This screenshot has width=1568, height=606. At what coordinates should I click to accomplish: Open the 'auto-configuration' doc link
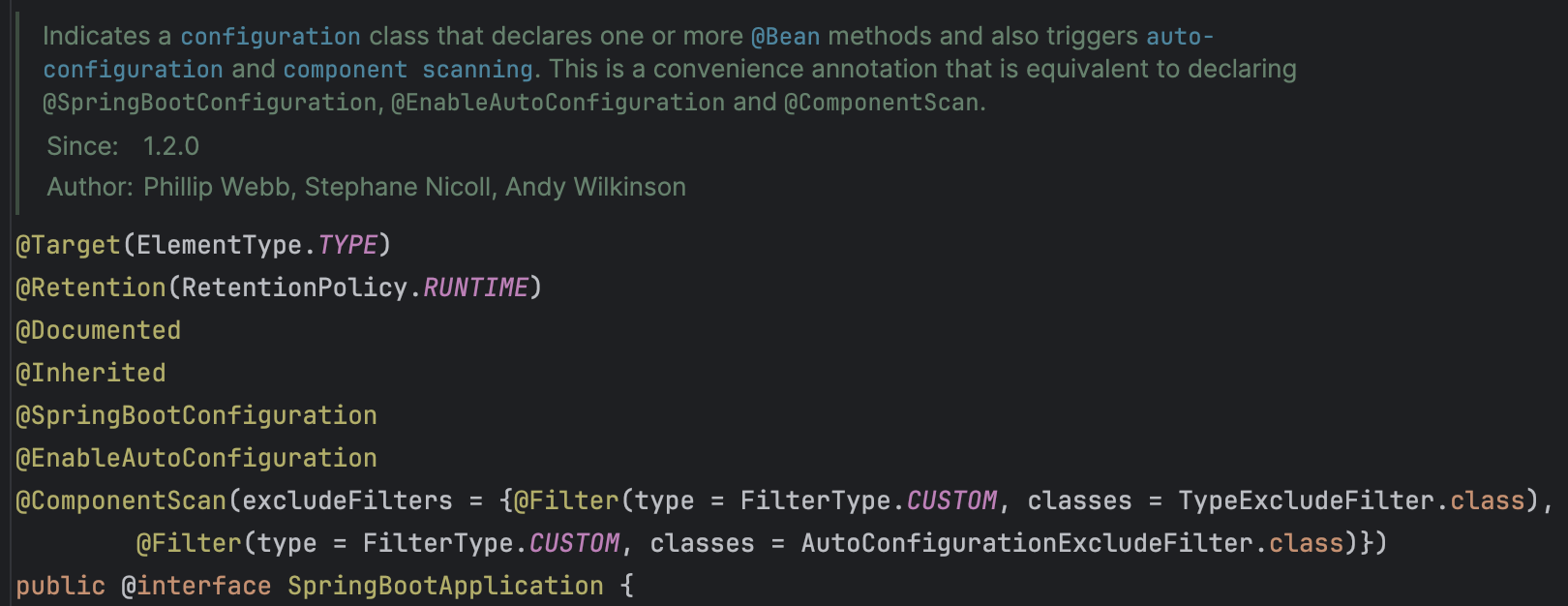click(x=628, y=53)
